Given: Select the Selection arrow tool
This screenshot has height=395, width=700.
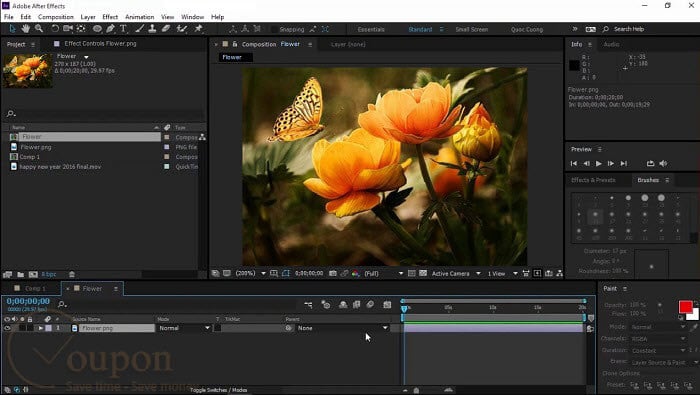Looking at the screenshot, I should point(12,29).
